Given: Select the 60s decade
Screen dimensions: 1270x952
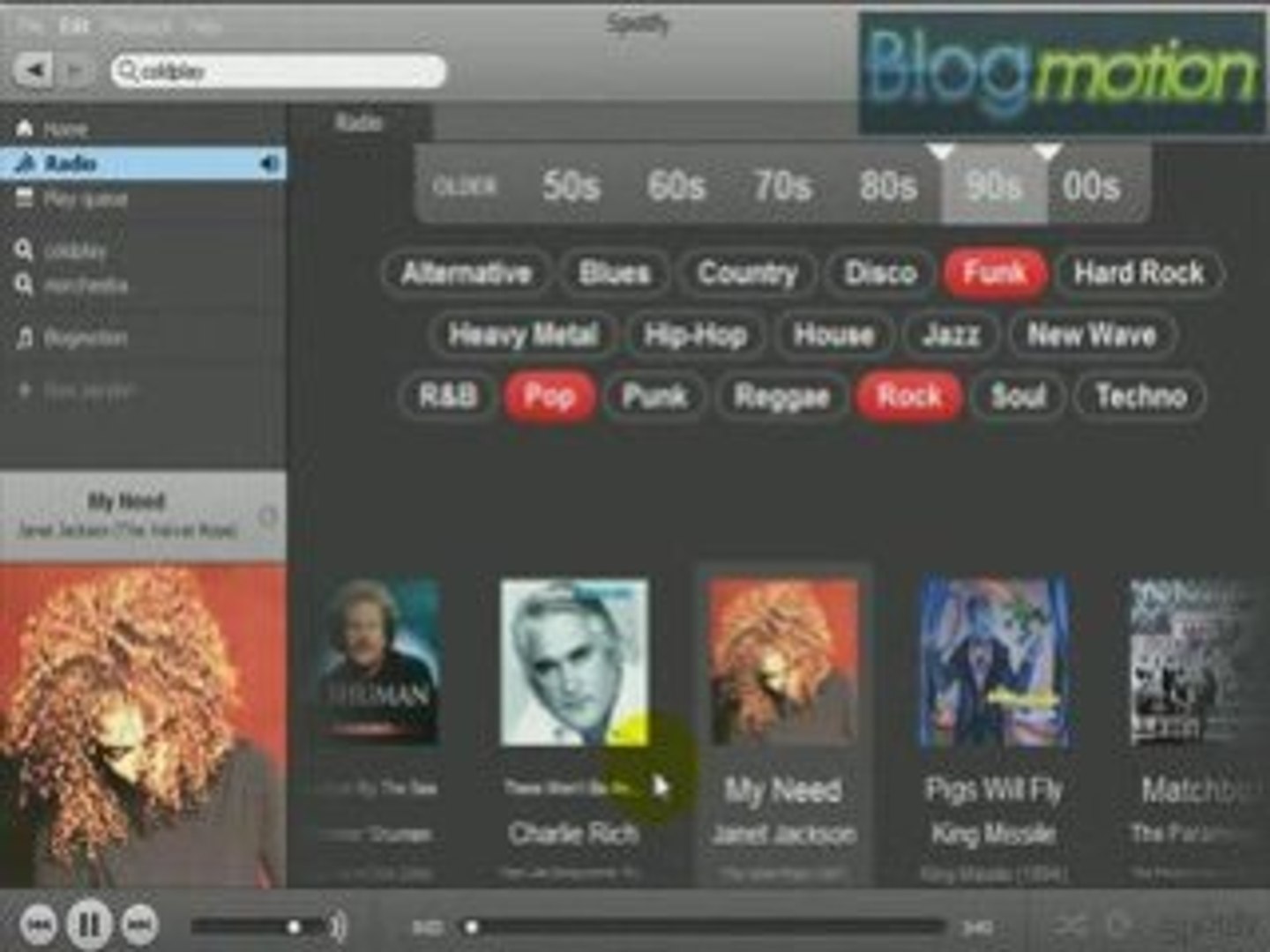Looking at the screenshot, I should (676, 187).
